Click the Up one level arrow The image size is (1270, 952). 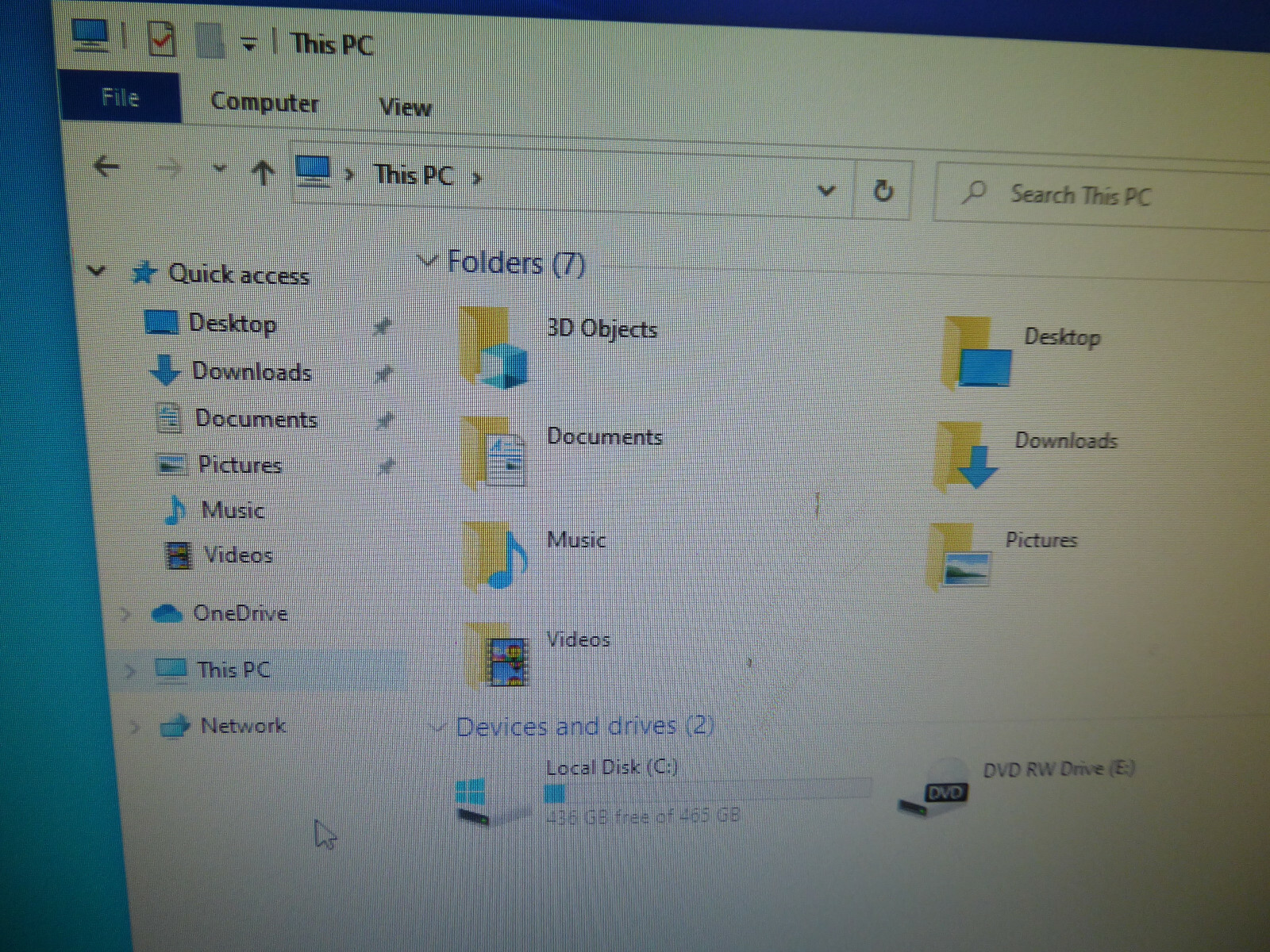tap(263, 171)
